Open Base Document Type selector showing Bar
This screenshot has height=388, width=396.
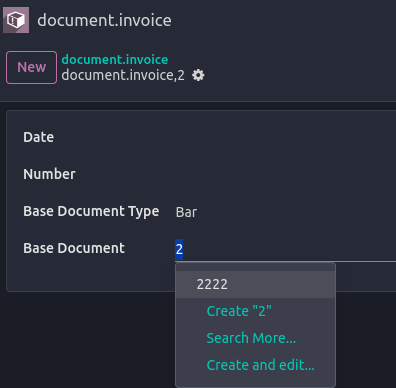coord(285,212)
